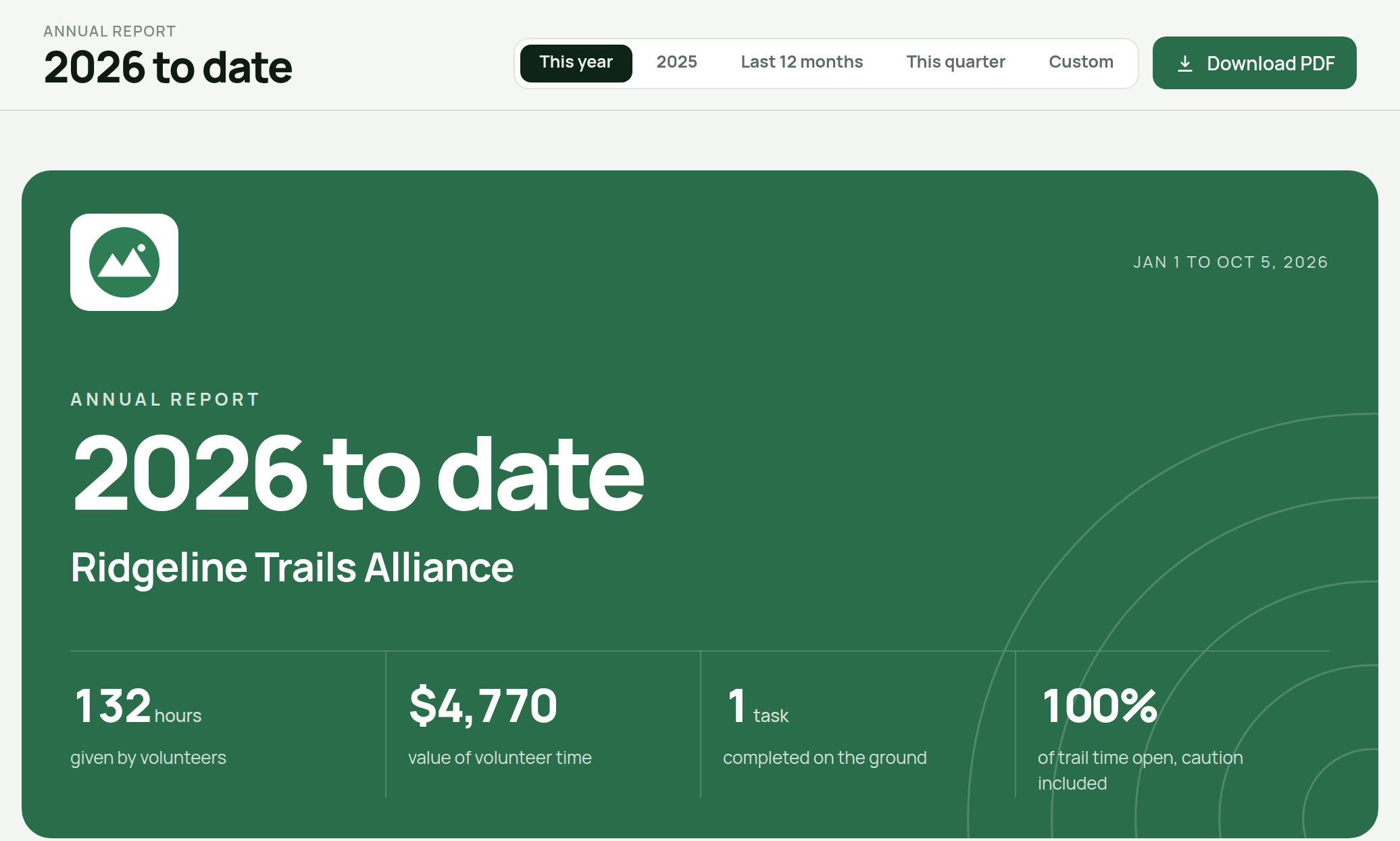
Task: Click the 100% trail time stat
Action: pyautogui.click(x=1099, y=706)
